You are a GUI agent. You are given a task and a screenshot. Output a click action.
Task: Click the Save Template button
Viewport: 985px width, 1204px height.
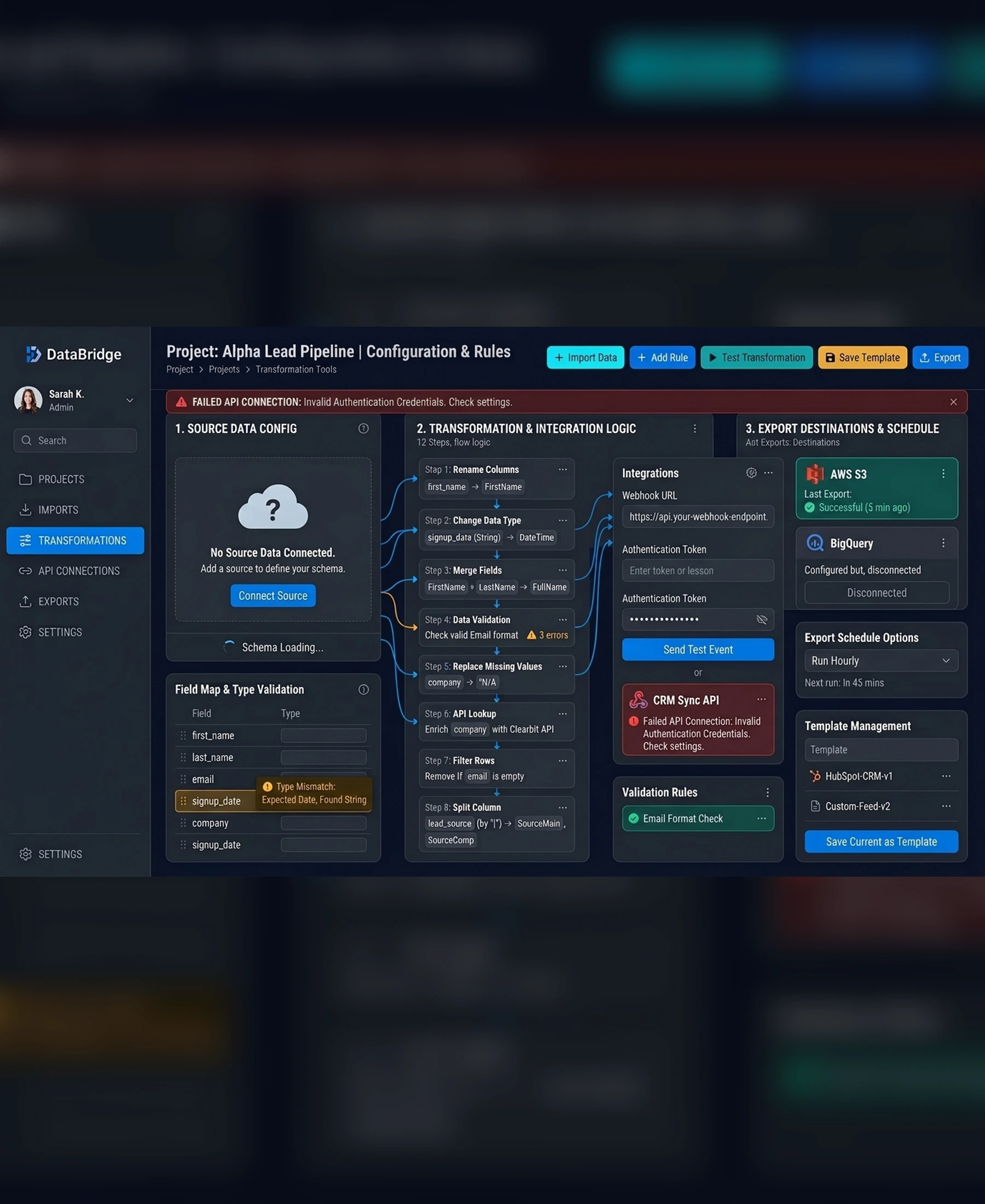[862, 357]
